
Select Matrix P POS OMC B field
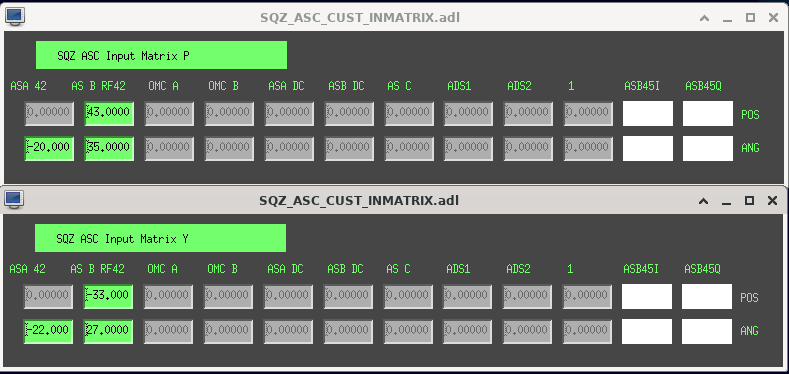(229, 114)
